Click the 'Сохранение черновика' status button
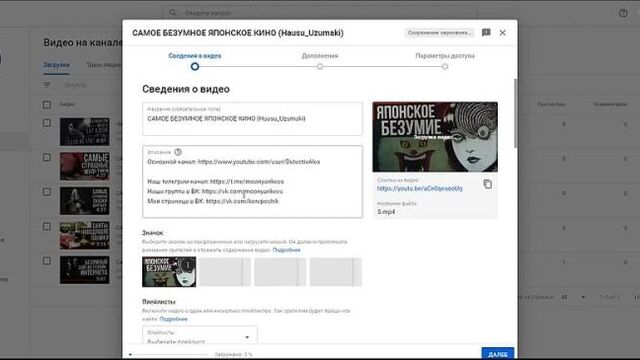 (x=439, y=33)
